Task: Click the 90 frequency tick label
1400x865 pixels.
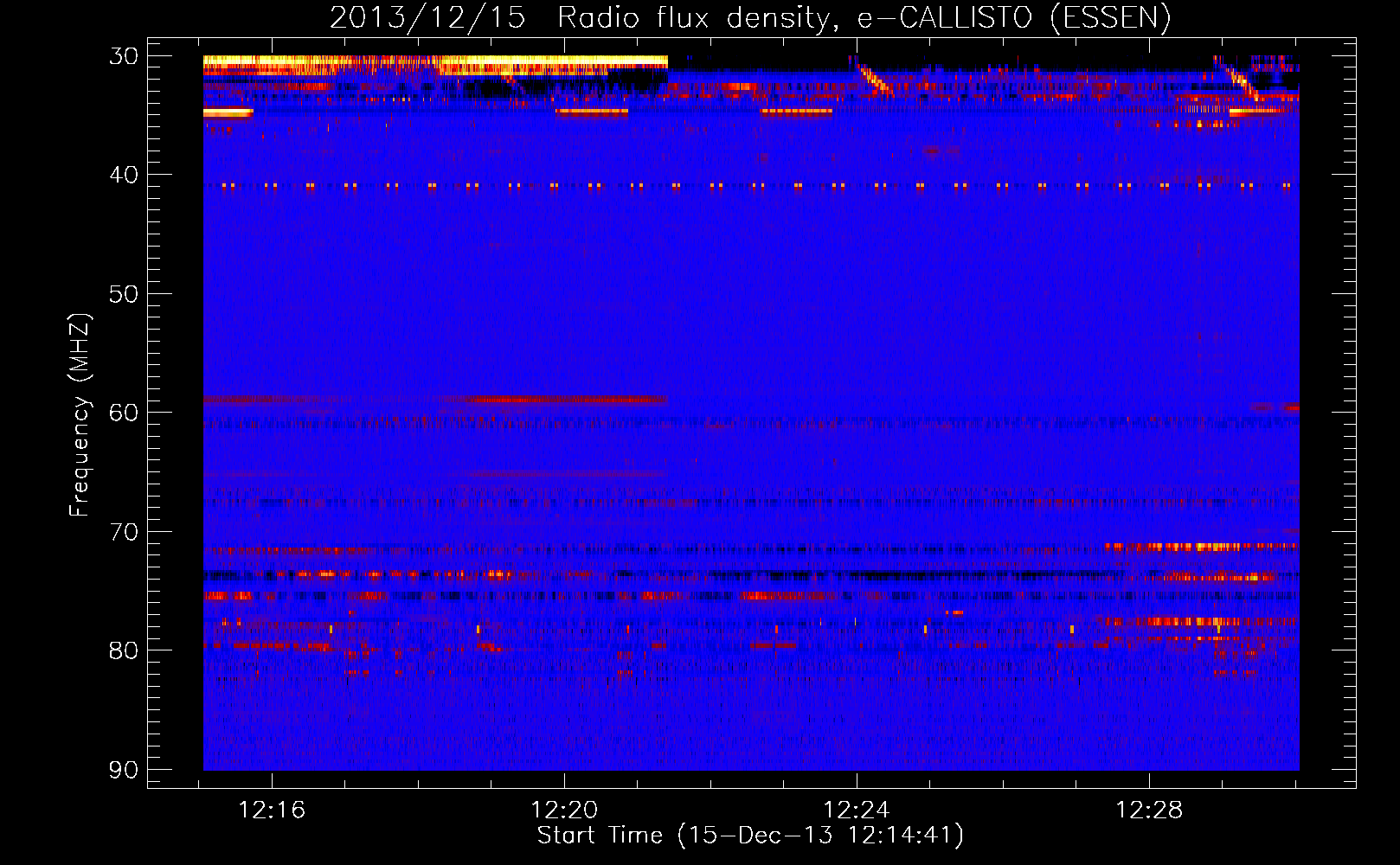Action: (x=125, y=769)
